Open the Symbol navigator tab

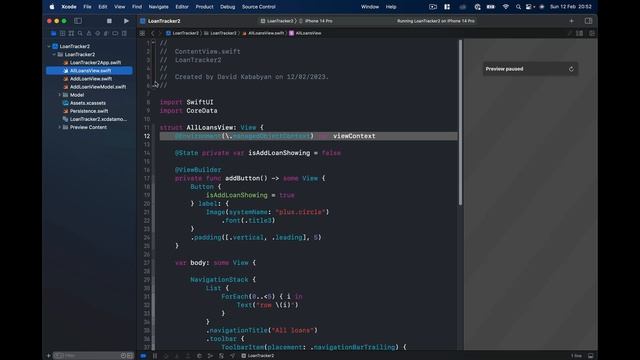pyautogui.click(x=71, y=33)
